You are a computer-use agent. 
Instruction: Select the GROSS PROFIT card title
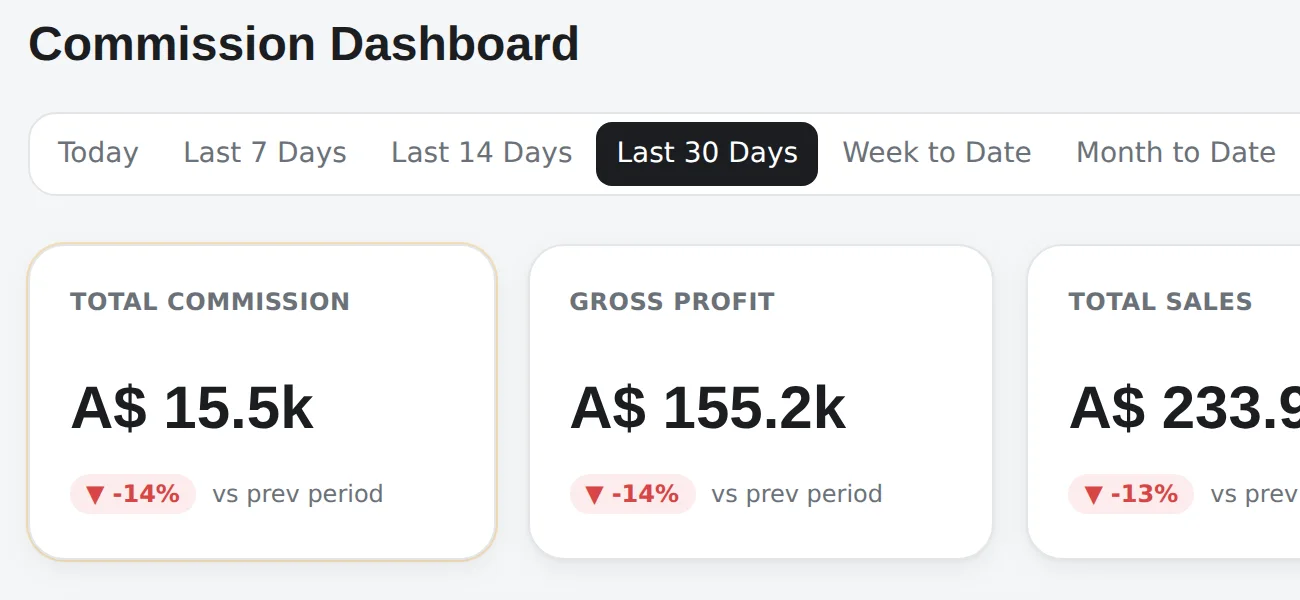(x=672, y=301)
